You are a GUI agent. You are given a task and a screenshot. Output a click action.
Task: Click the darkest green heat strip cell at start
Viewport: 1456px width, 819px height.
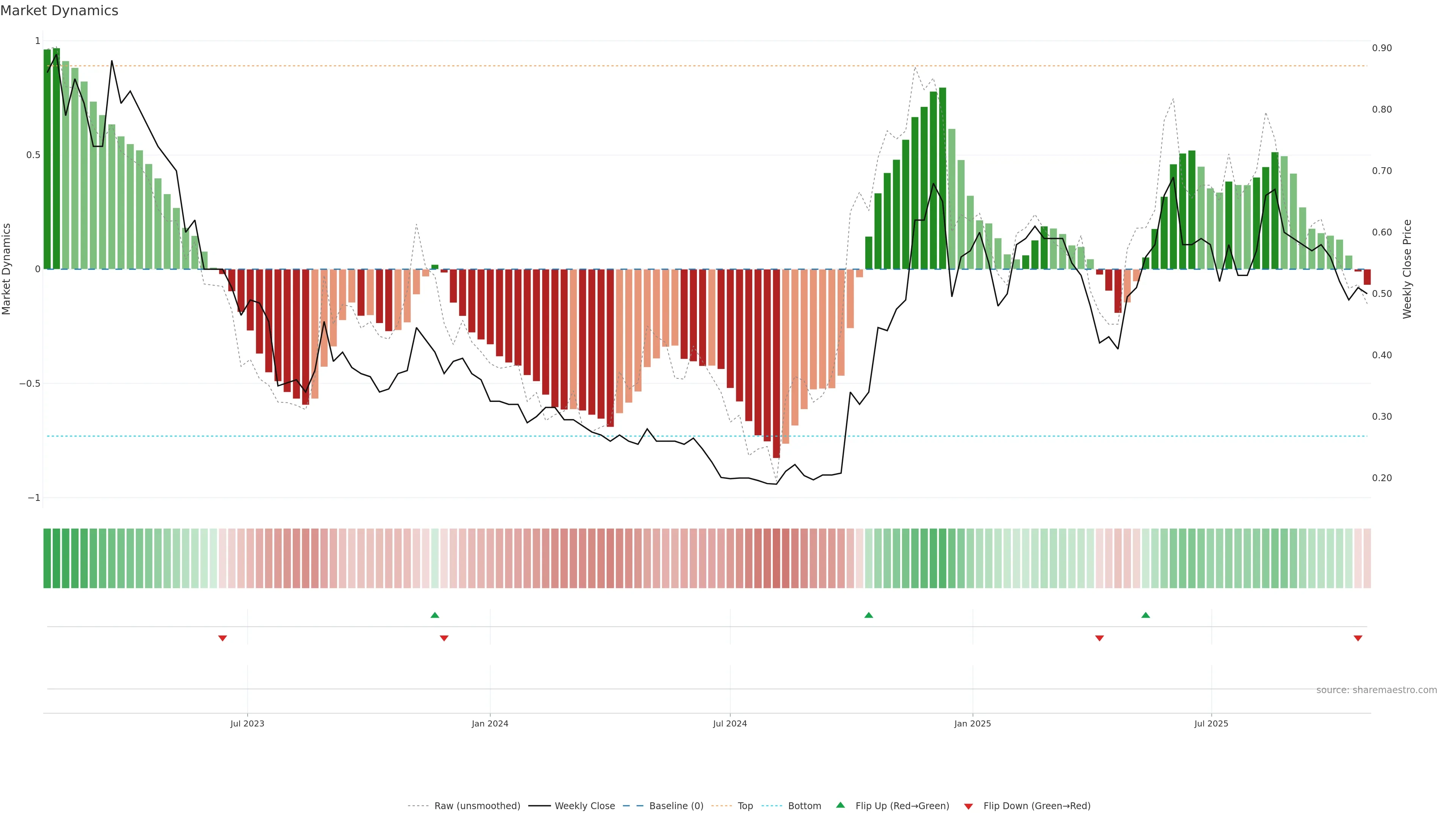[x=47, y=558]
